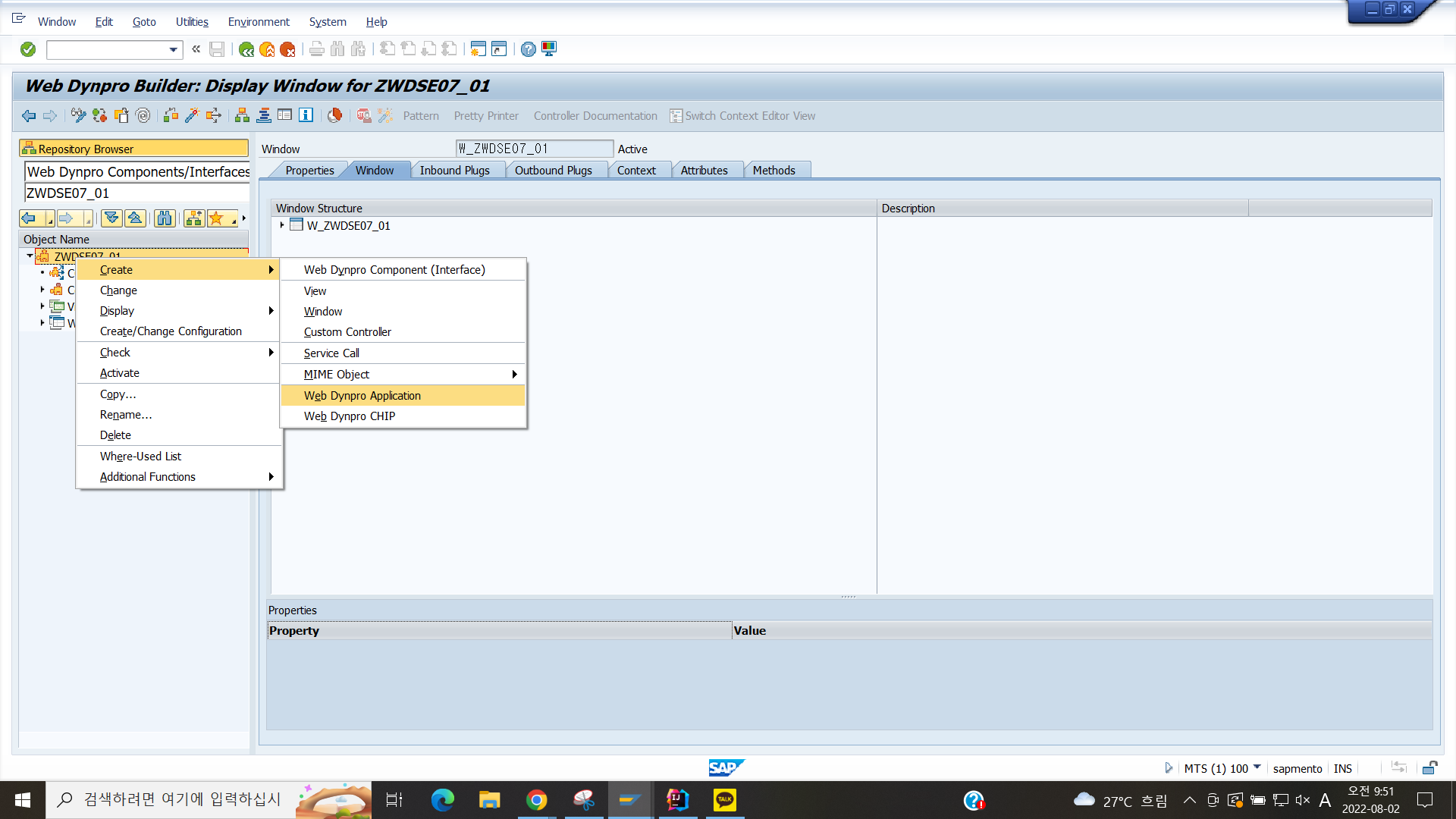Image resolution: width=1456 pixels, height=819 pixels.
Task: Collapse the ZWDSE07_01 root tree node
Action: tap(30, 256)
